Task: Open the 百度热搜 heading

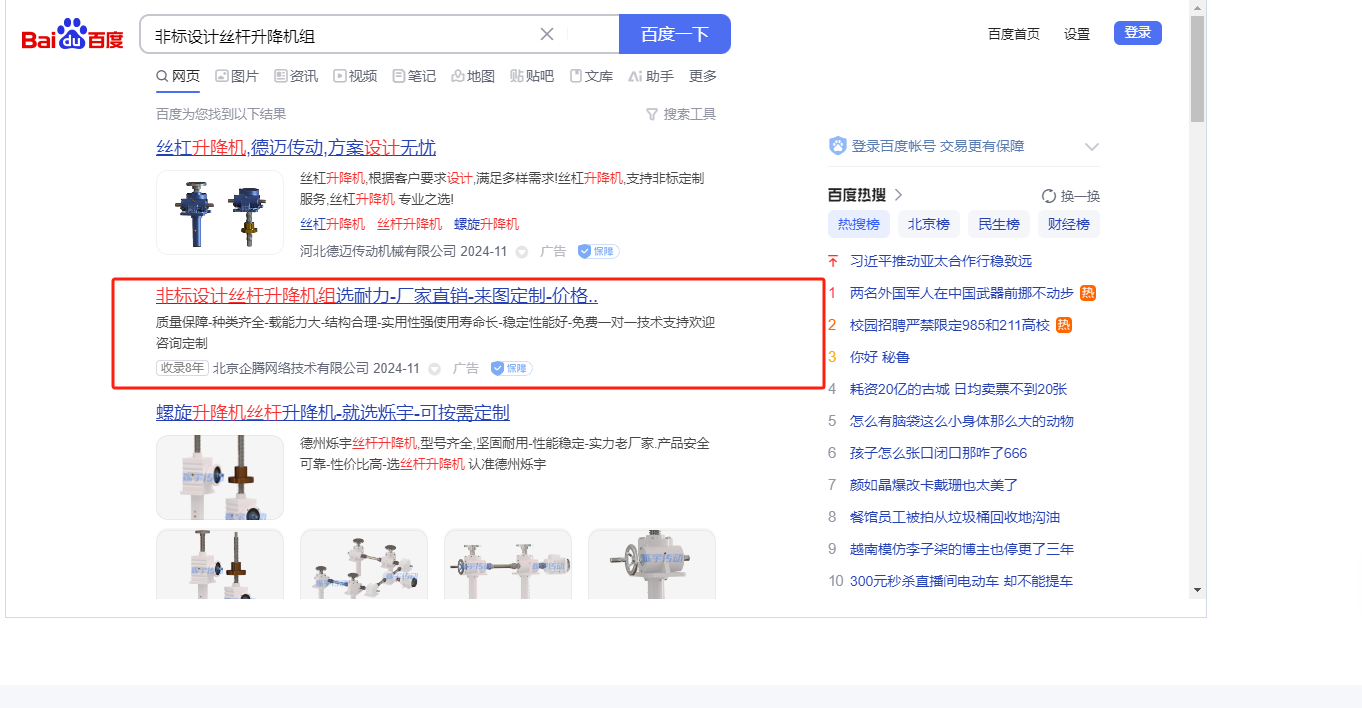Action: [857, 195]
